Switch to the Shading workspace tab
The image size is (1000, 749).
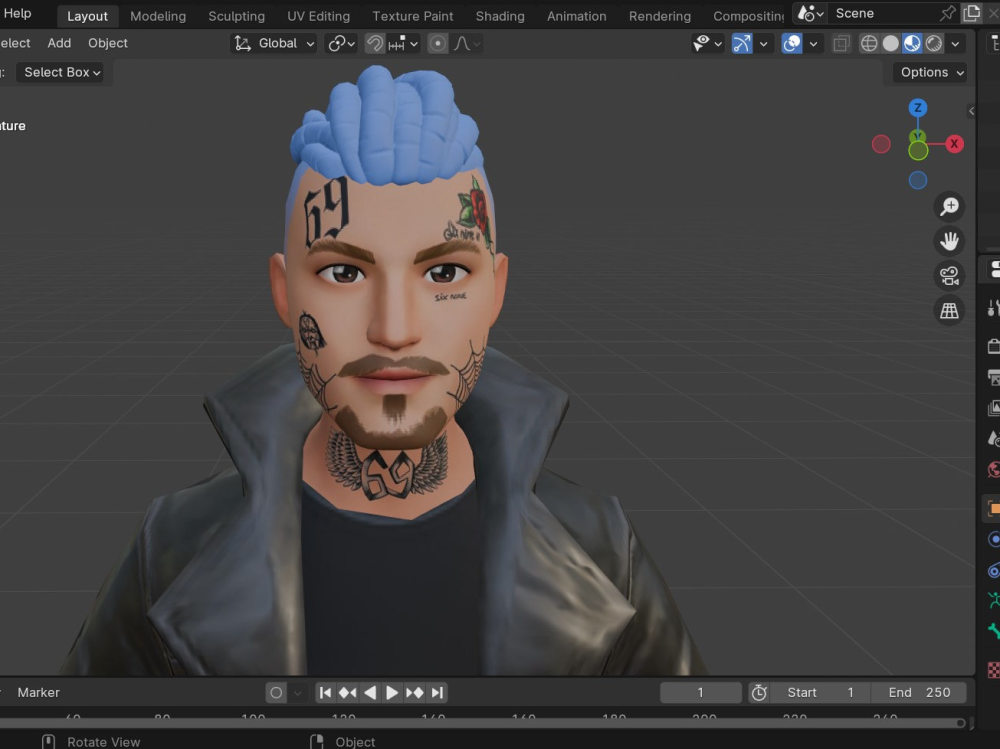click(500, 15)
